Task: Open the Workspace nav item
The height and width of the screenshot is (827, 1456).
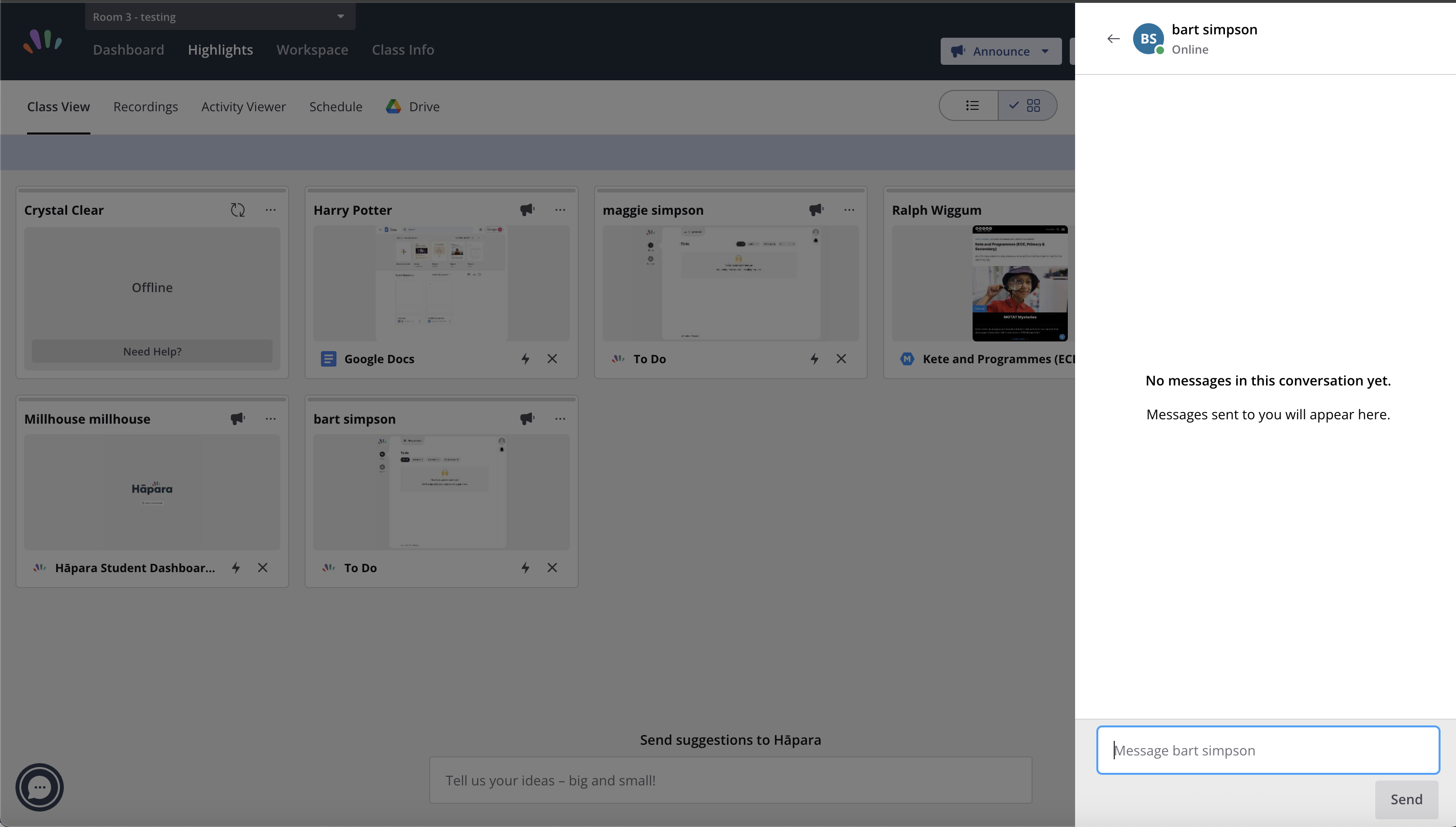Action: (312, 50)
